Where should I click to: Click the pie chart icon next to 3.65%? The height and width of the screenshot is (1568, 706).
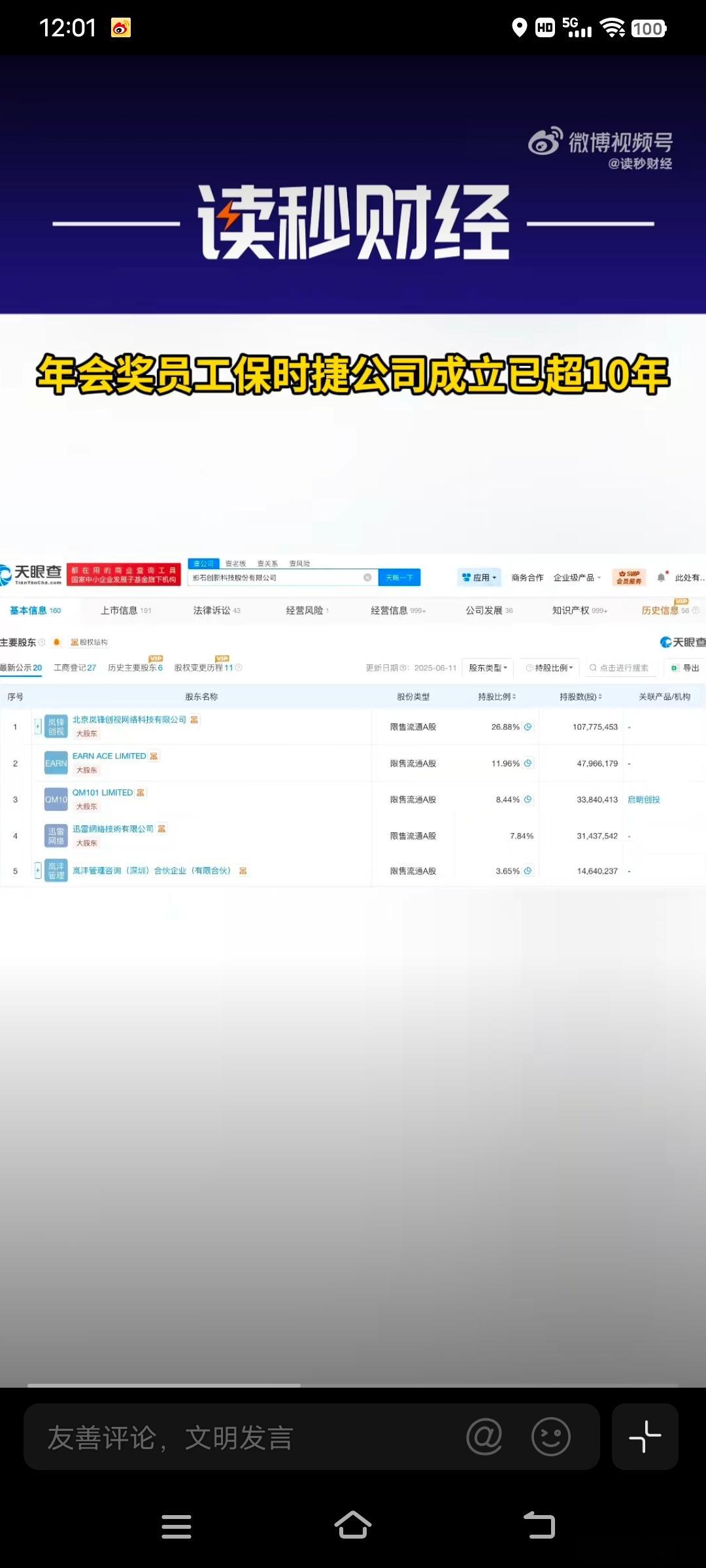tap(528, 871)
